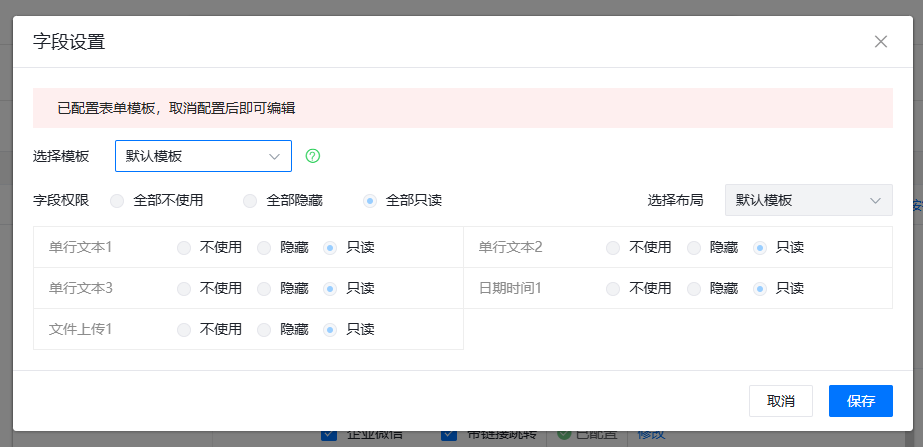Select the 全部不使用 radio option
The height and width of the screenshot is (447, 923).
(118, 200)
